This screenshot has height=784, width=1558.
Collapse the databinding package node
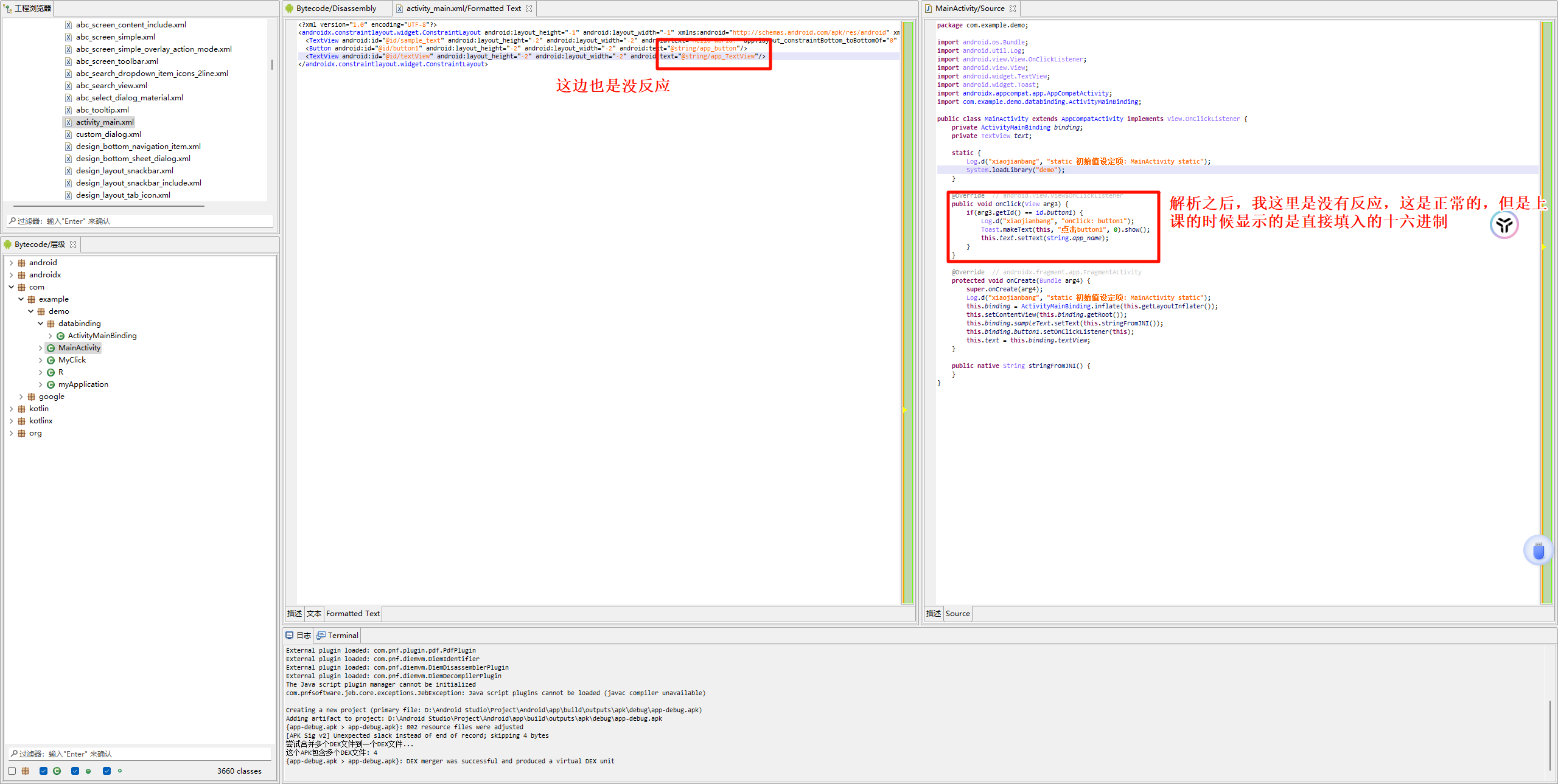[40, 324]
